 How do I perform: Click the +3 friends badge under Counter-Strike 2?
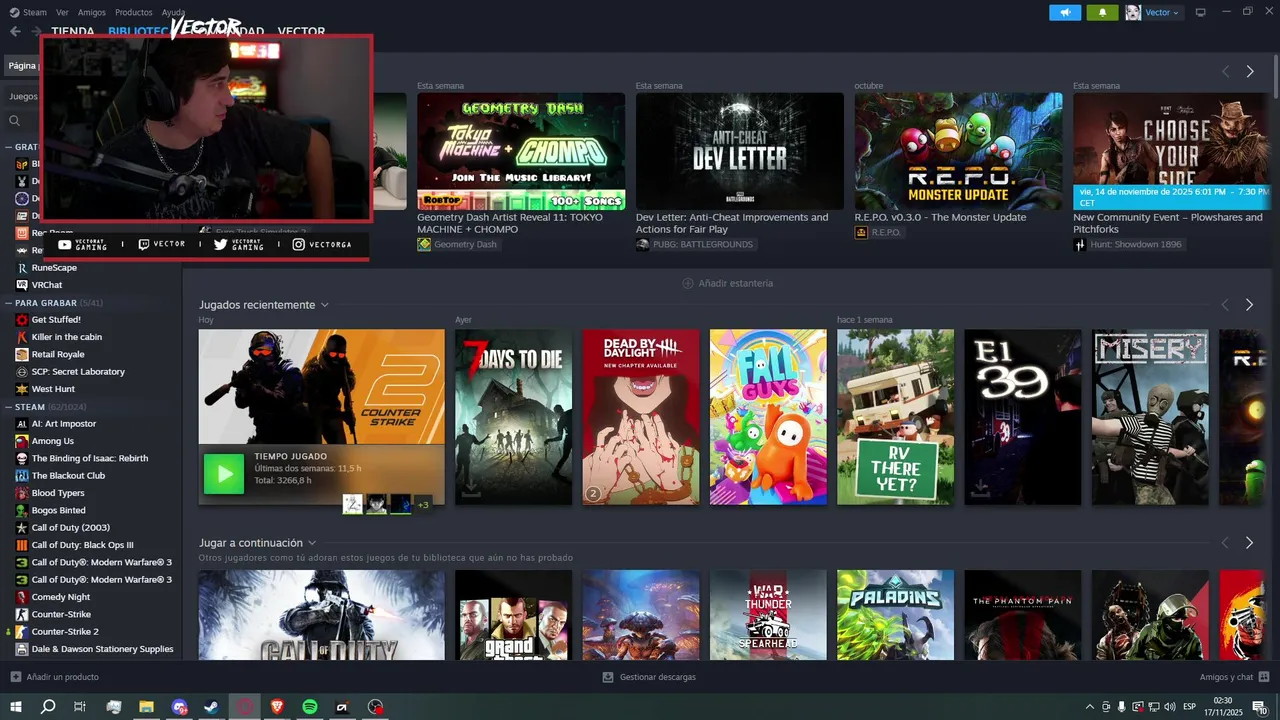tap(423, 504)
